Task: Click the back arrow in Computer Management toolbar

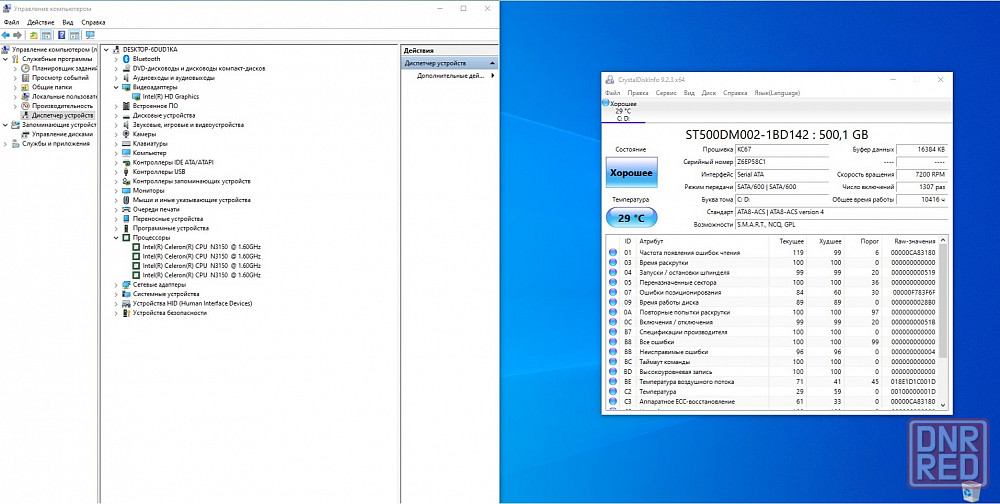Action: [6, 34]
